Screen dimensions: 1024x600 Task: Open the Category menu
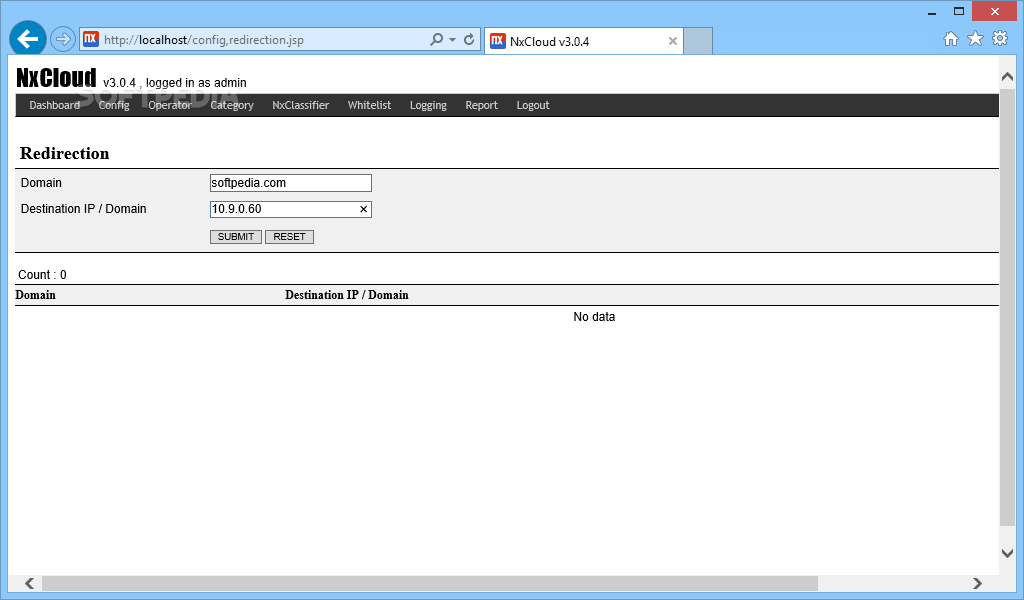(x=232, y=105)
